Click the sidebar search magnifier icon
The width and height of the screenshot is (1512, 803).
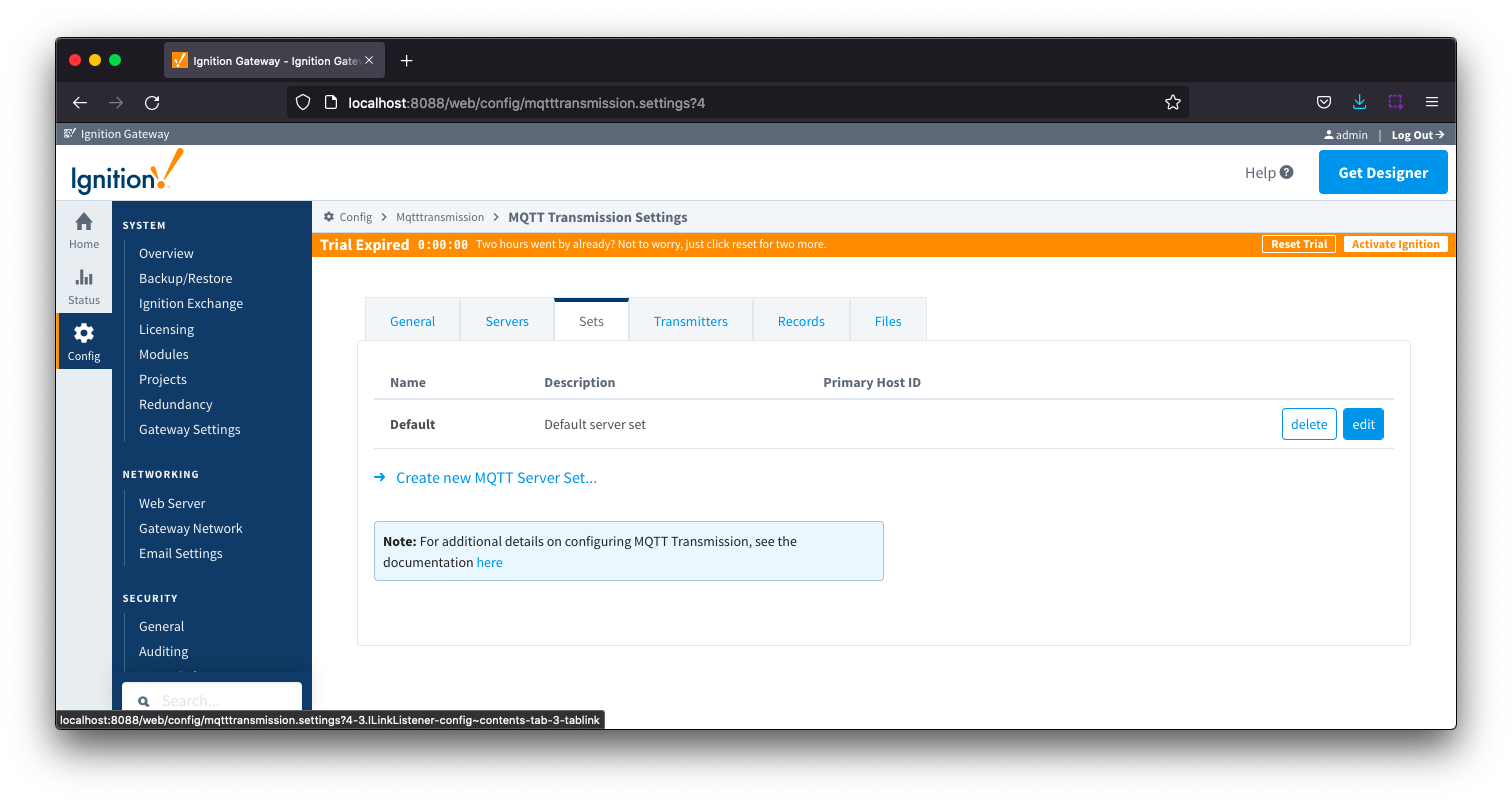[x=143, y=701]
